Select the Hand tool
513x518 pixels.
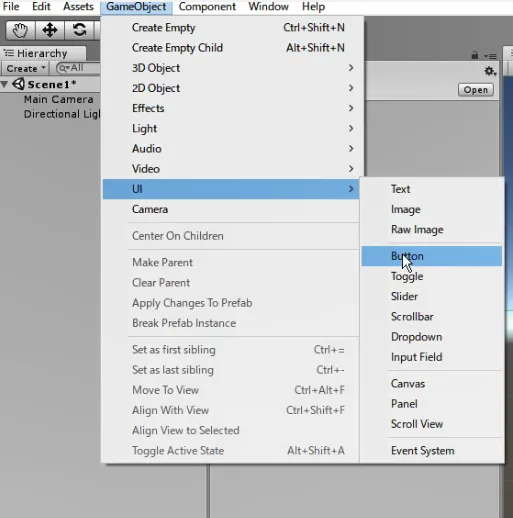click(x=20, y=30)
